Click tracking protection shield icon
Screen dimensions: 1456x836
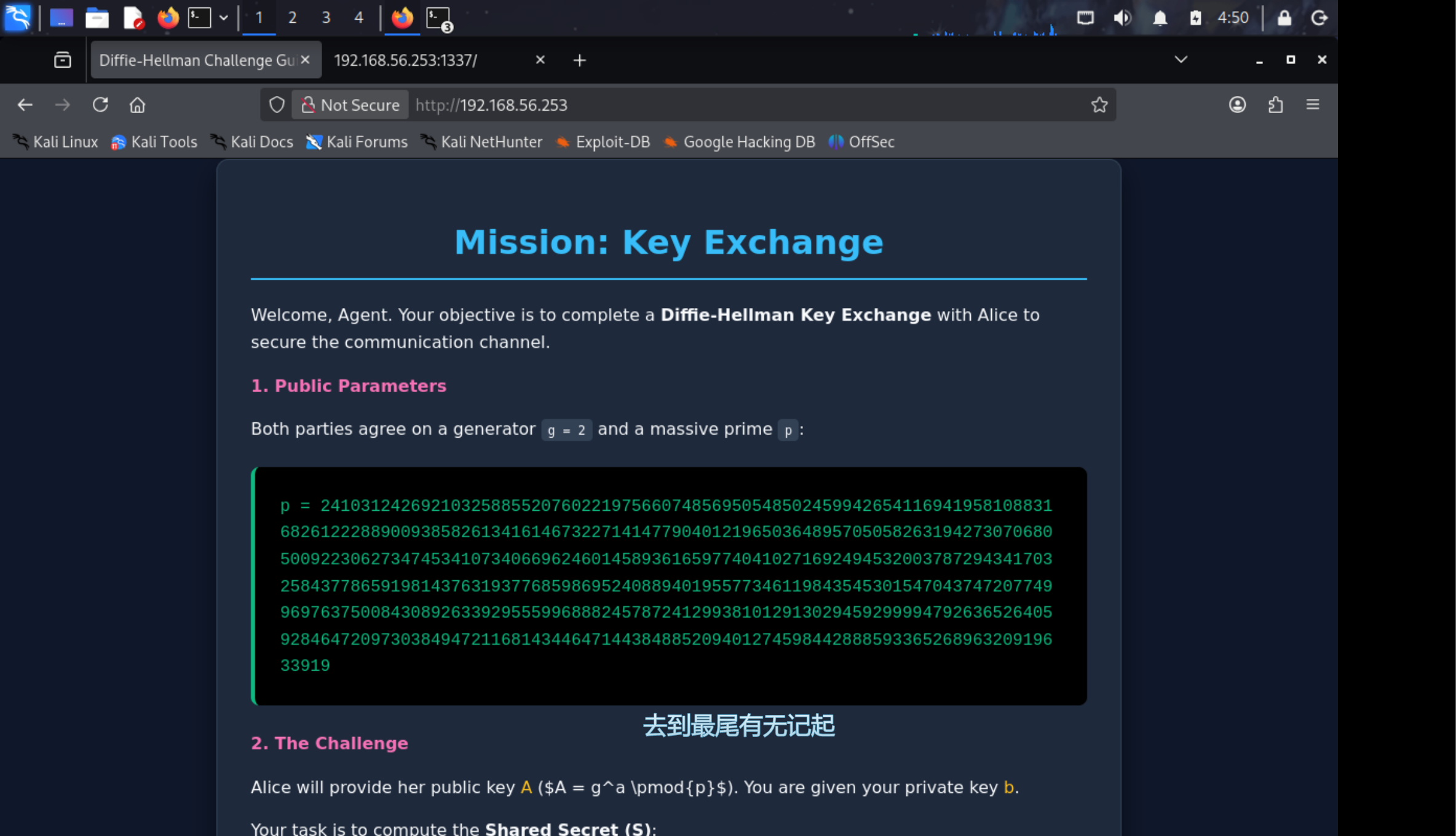coord(277,105)
